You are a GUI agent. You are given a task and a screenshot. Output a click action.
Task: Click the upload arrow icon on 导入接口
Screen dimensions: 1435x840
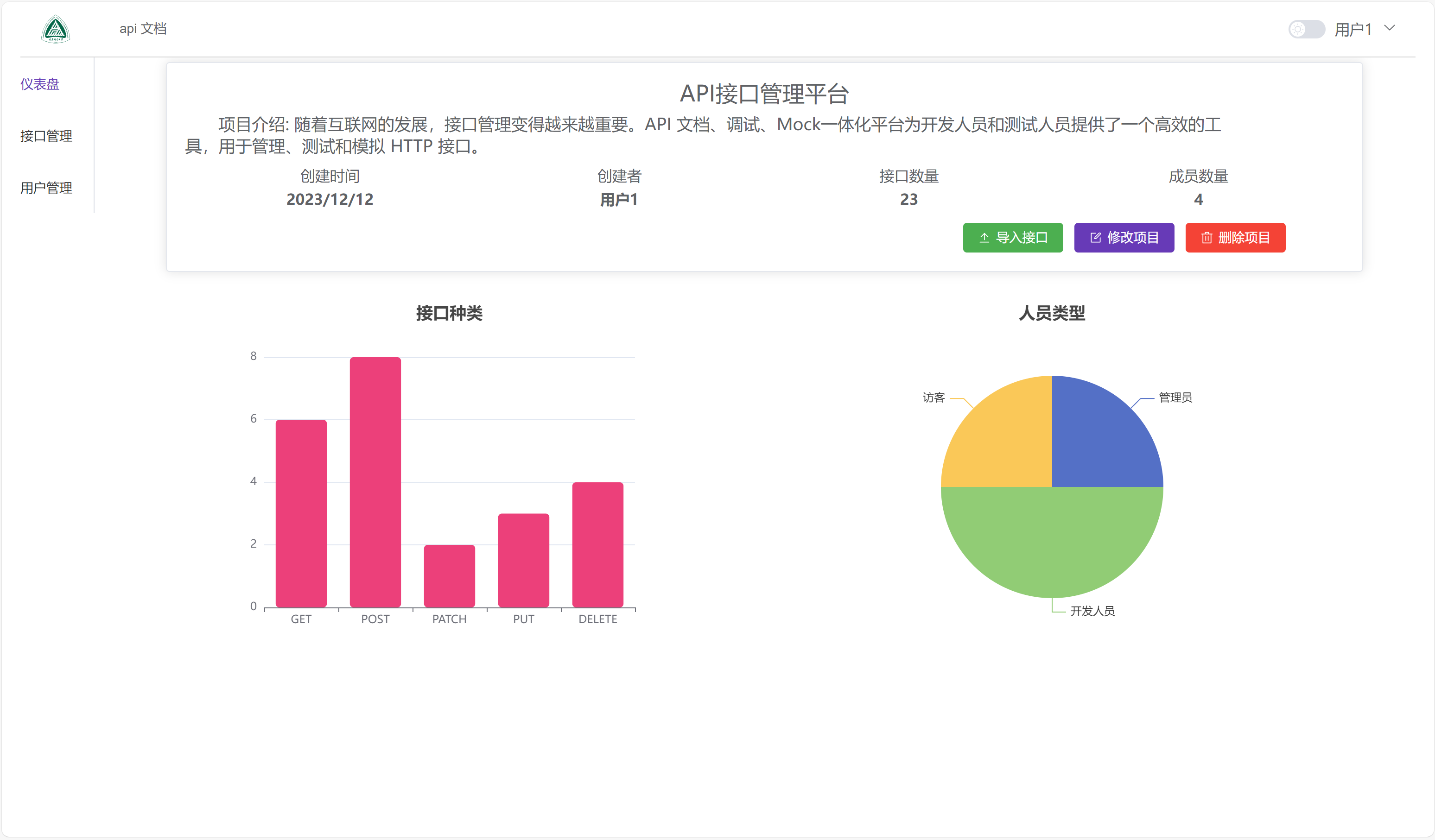click(x=984, y=238)
